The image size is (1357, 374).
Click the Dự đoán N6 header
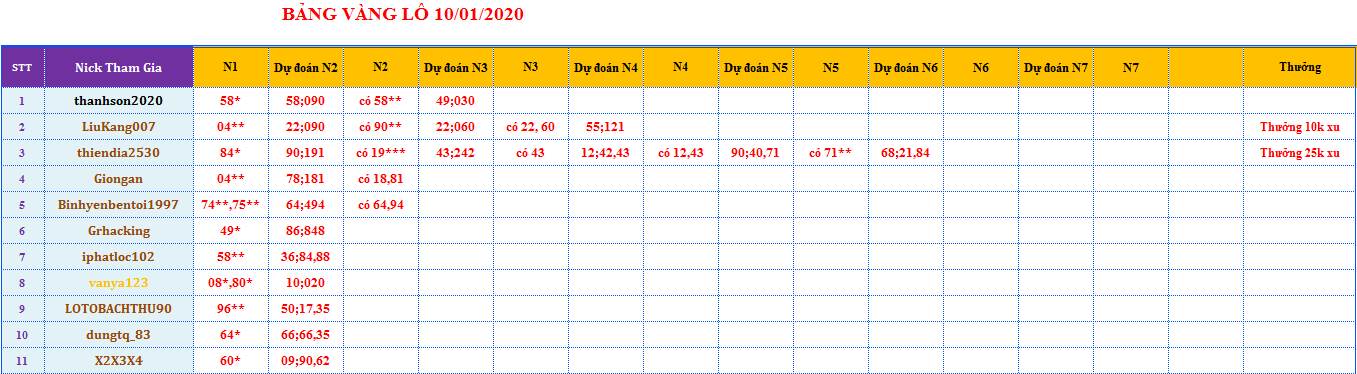(905, 67)
